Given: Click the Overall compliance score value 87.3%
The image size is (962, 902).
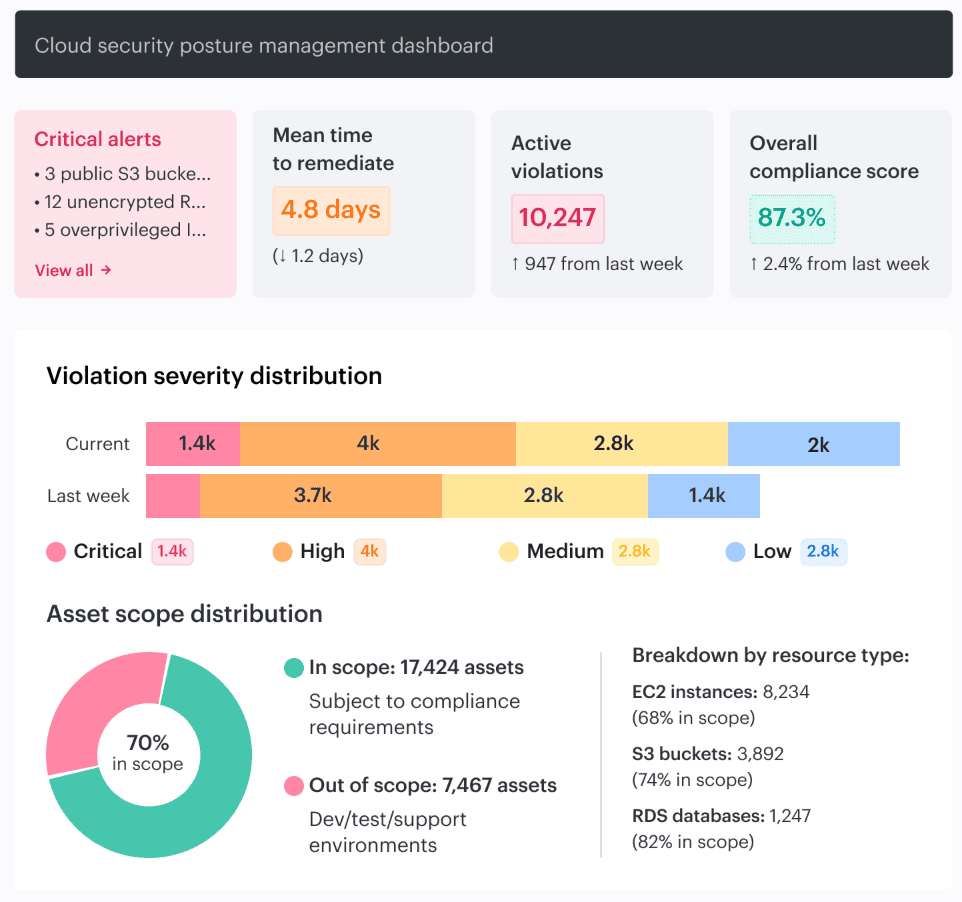Looking at the screenshot, I should [792, 214].
